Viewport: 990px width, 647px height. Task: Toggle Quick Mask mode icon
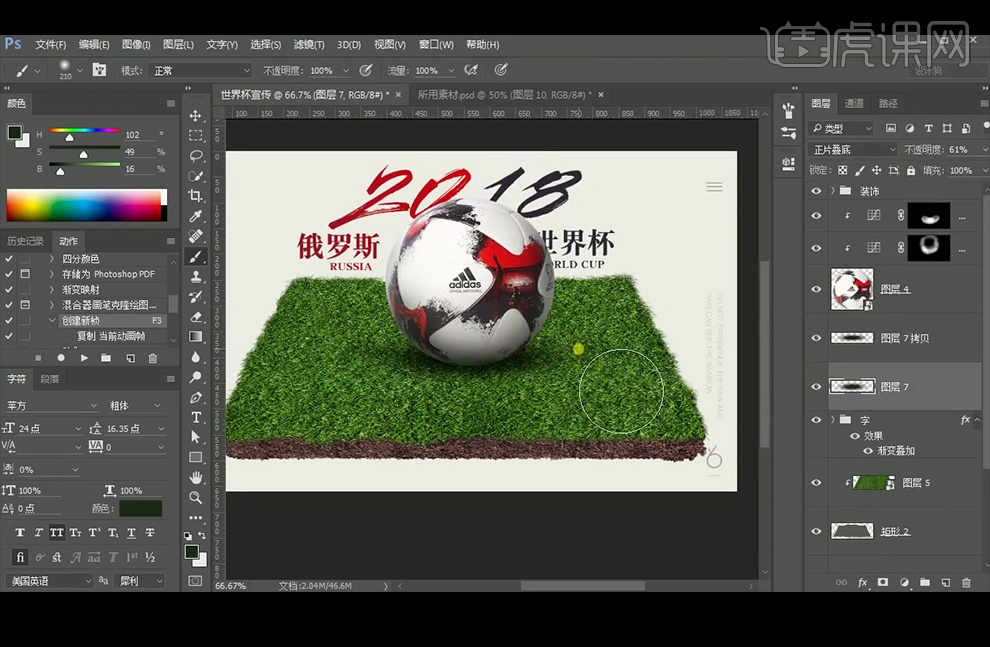click(196, 581)
